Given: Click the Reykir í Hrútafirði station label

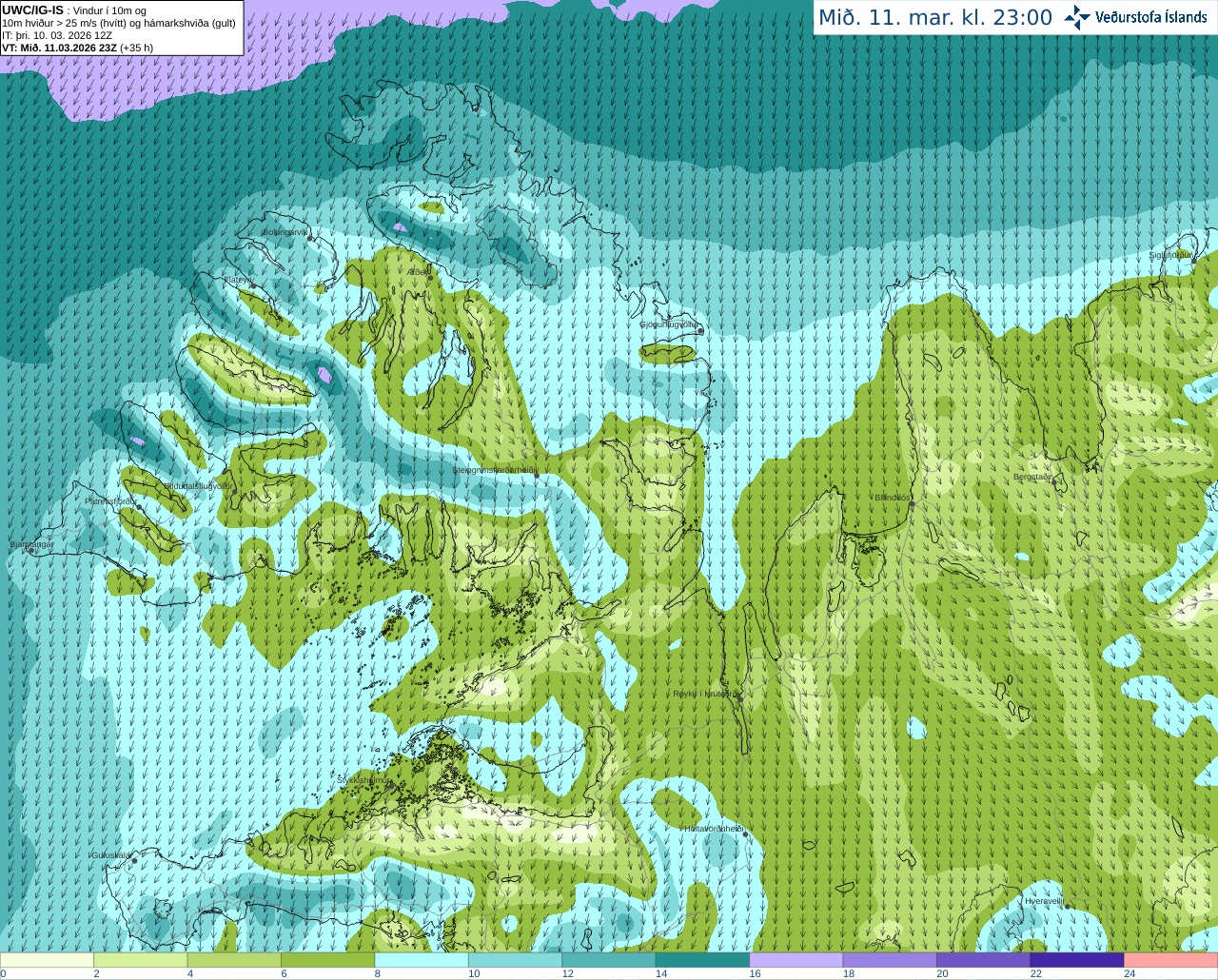Looking at the screenshot, I should (705, 694).
